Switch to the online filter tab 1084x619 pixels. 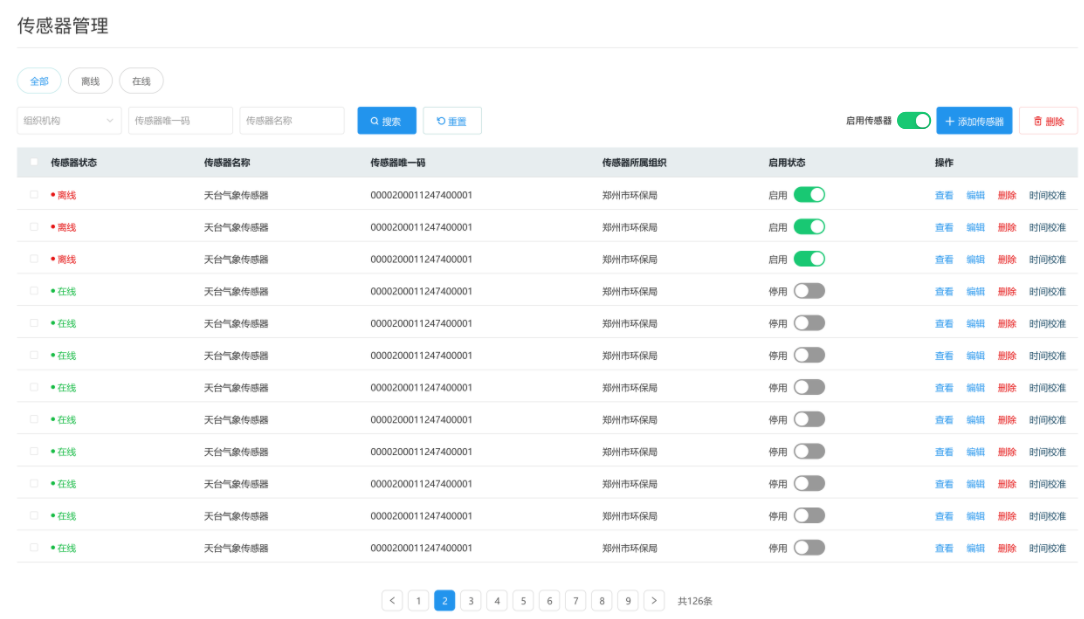[x=141, y=81]
